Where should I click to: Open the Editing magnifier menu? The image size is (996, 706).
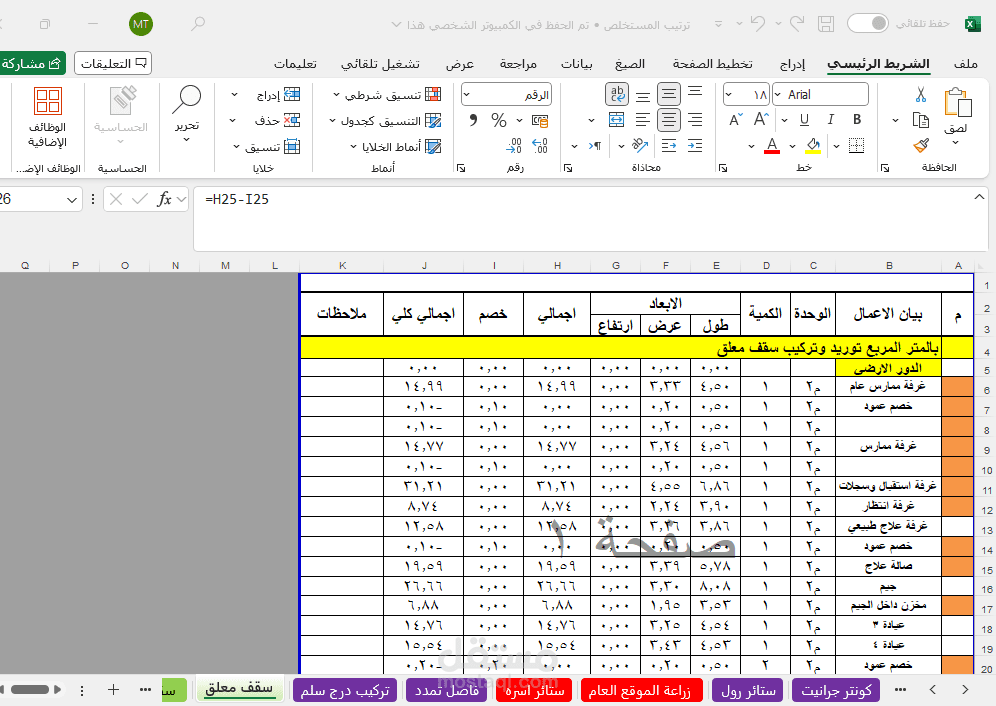coord(187,113)
